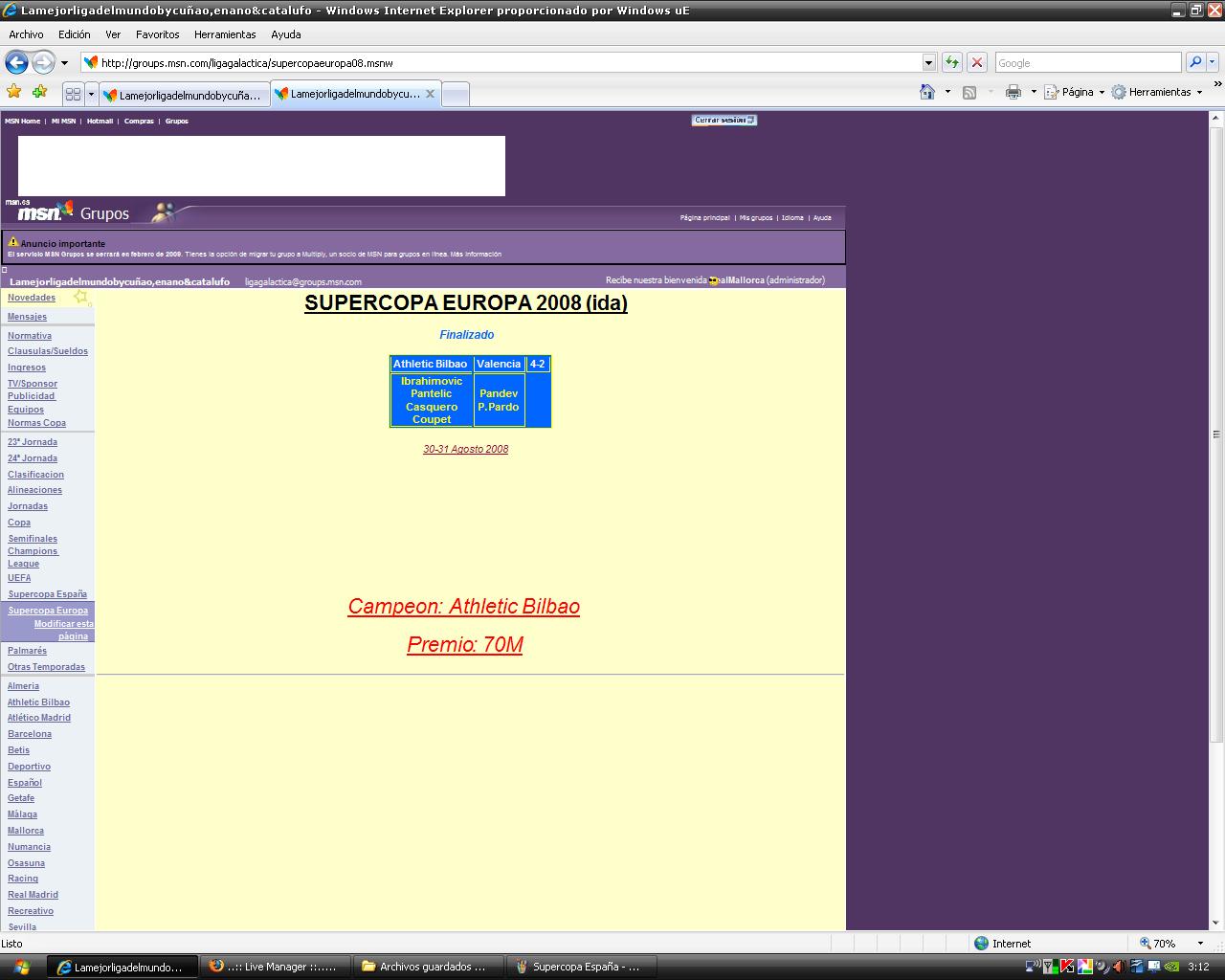Switch to the Live Manager taskbar window

pyautogui.click(x=275, y=967)
